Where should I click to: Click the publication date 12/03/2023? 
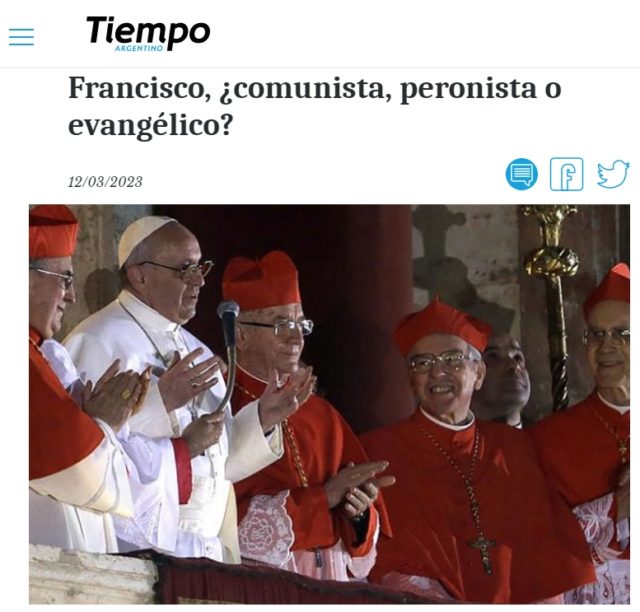coord(105,182)
